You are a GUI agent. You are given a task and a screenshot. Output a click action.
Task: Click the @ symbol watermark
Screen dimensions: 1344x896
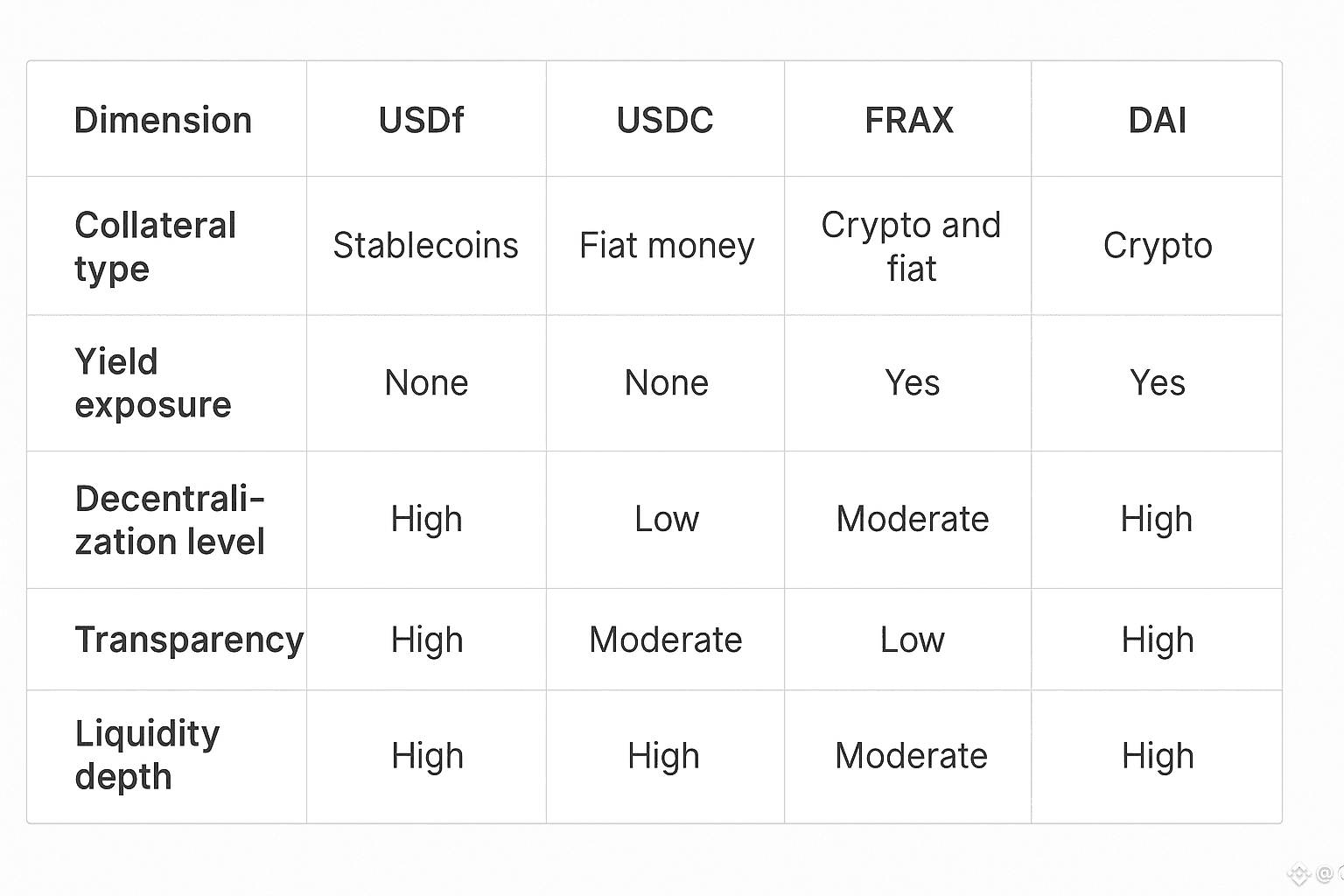point(1324,873)
